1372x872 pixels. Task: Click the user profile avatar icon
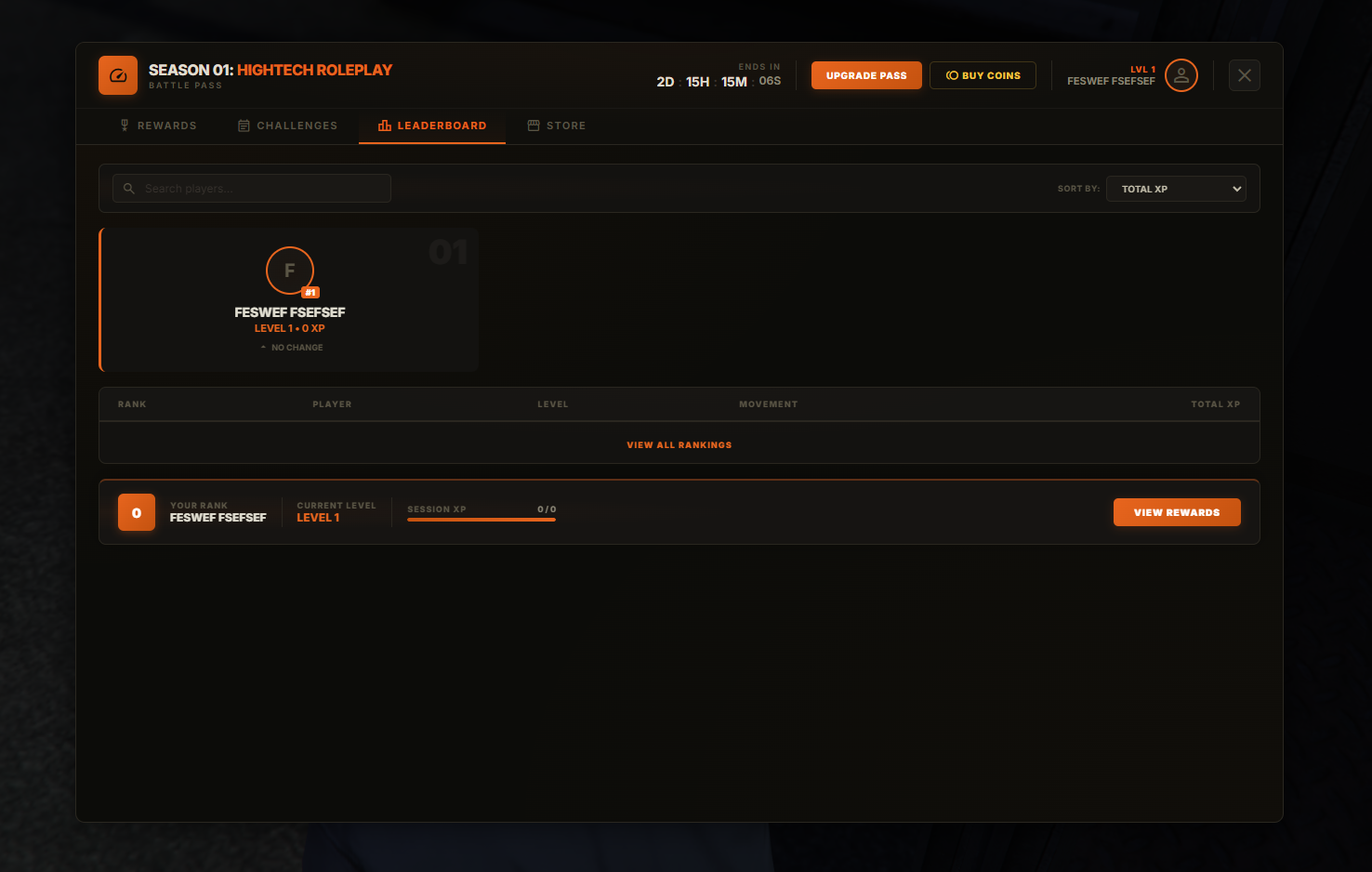point(1181,75)
